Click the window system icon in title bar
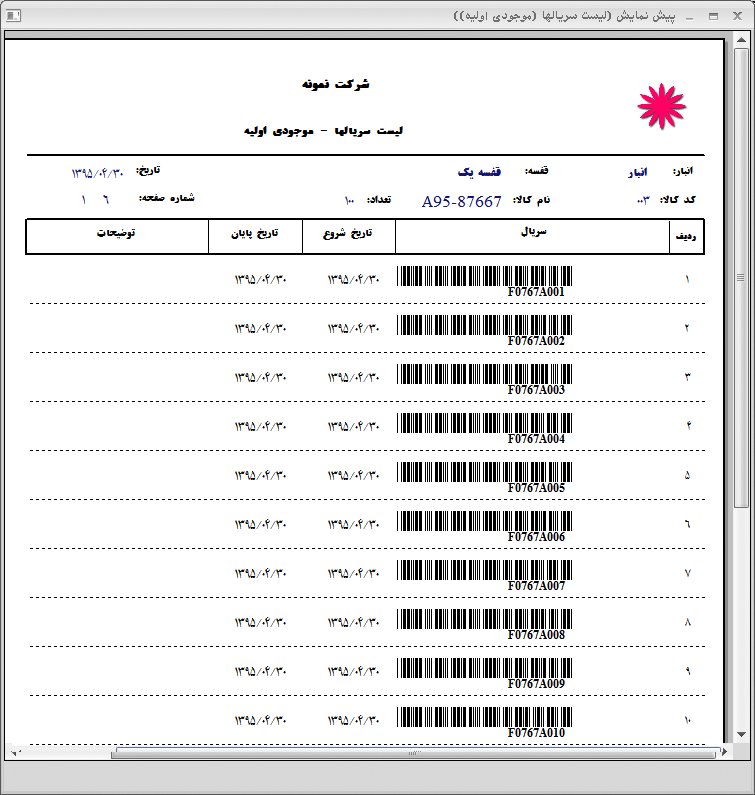 [x=11, y=17]
